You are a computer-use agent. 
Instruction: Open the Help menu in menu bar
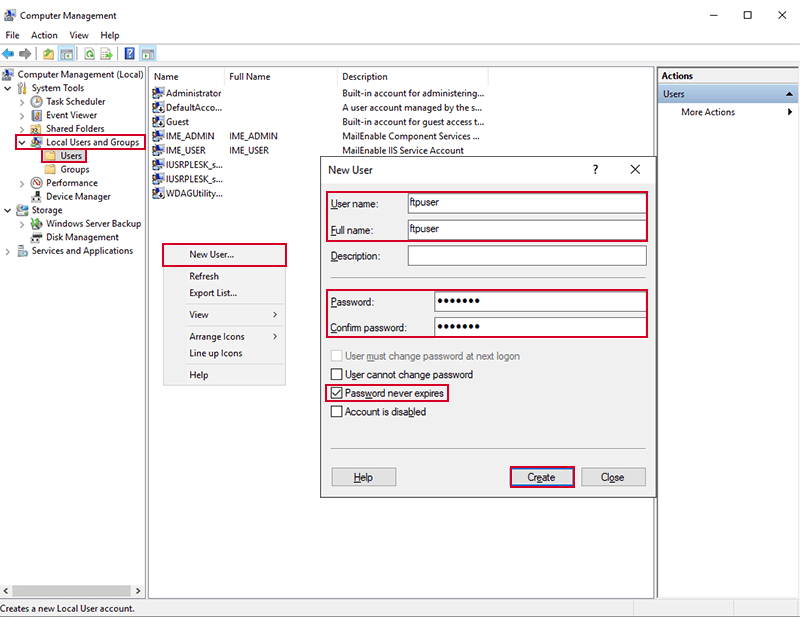click(x=110, y=35)
